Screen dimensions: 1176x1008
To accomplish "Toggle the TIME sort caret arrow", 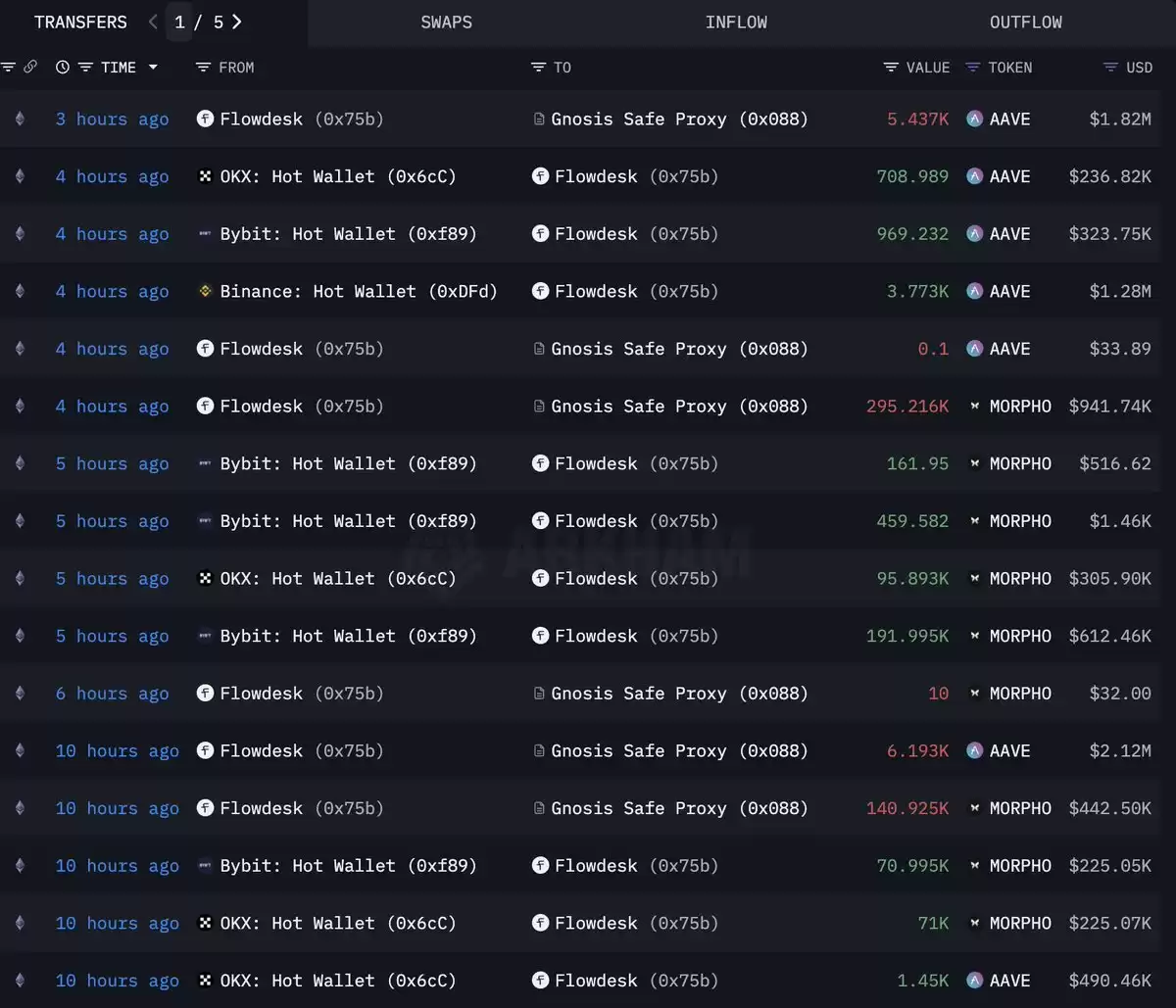I will tap(153, 68).
